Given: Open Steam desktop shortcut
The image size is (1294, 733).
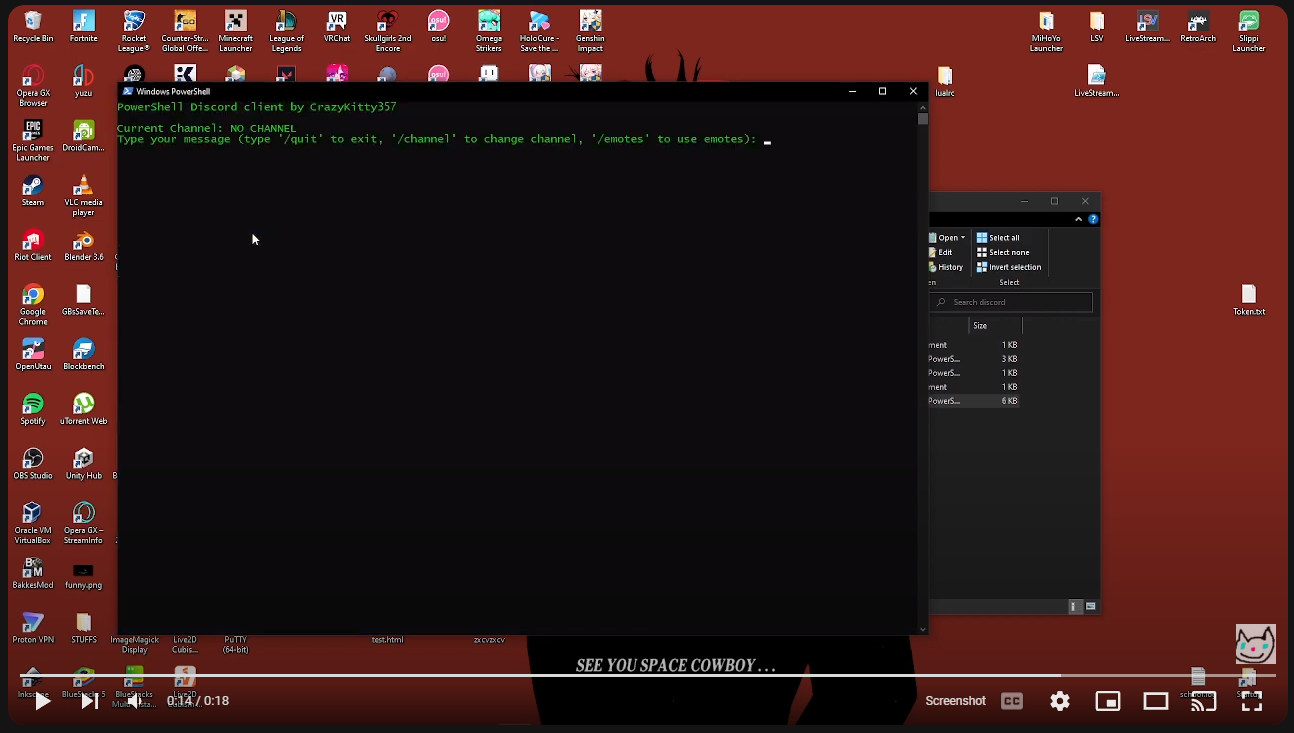Looking at the screenshot, I should (33, 191).
